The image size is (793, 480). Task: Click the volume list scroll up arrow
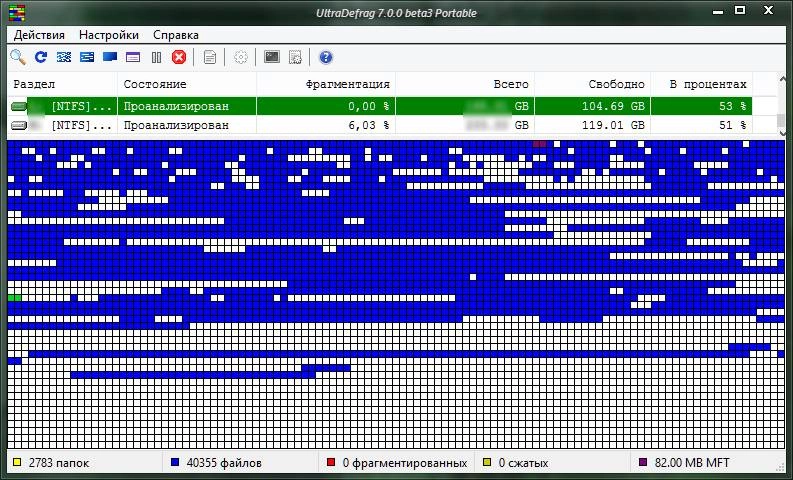(x=782, y=79)
